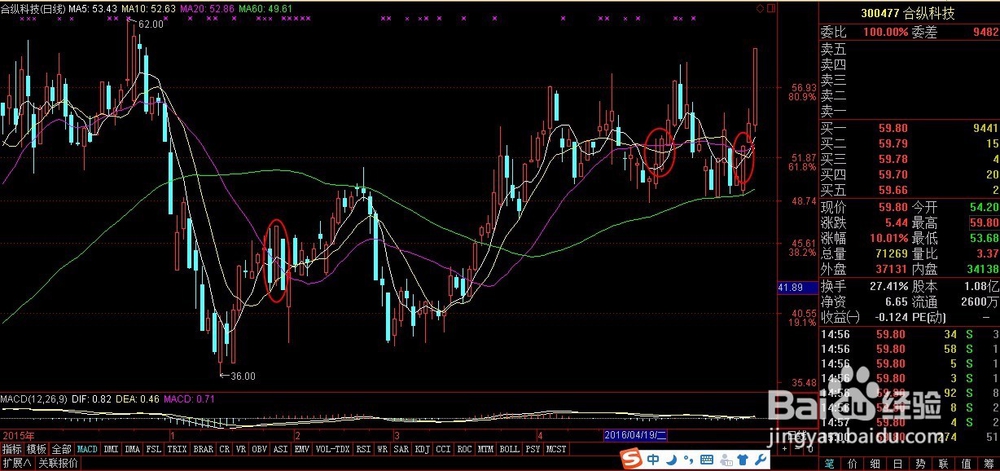This screenshot has height=471, width=1000.
Task: Select the 细 detail tab
Action: 875,464
